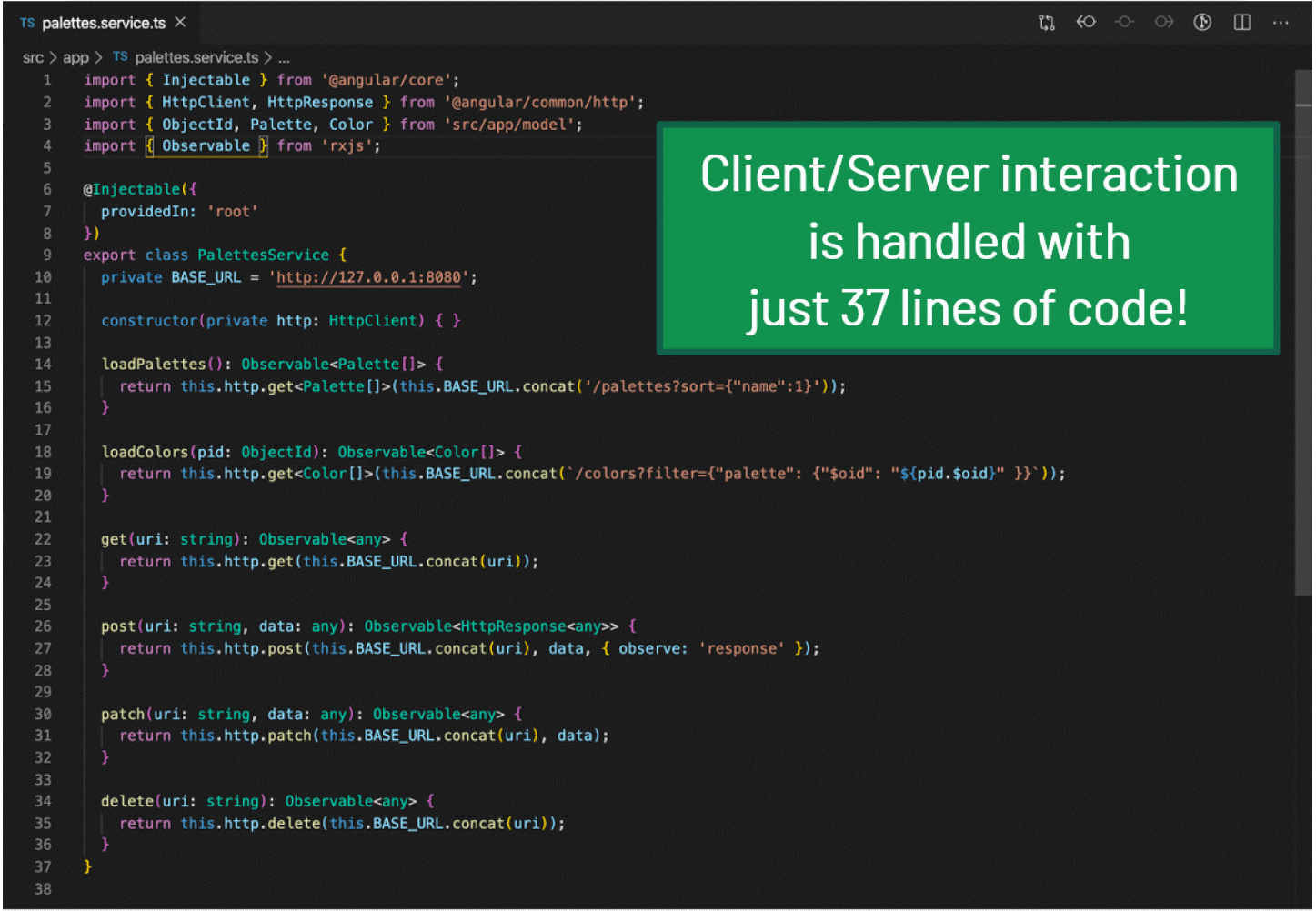Click the middle commit node icon
Viewport: 1316px width, 911px height.
1125,23
